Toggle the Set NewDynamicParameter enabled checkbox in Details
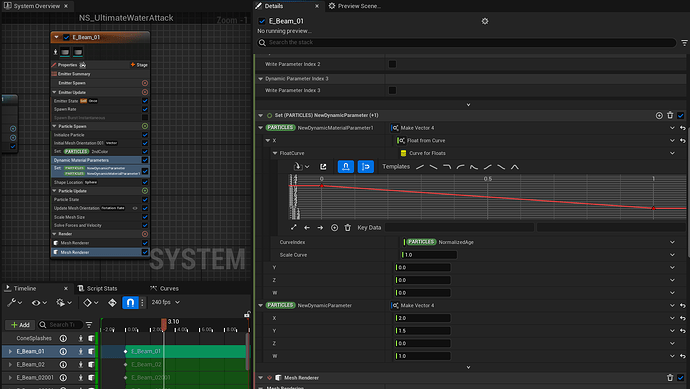Viewport: 690px width, 389px height. (681, 115)
